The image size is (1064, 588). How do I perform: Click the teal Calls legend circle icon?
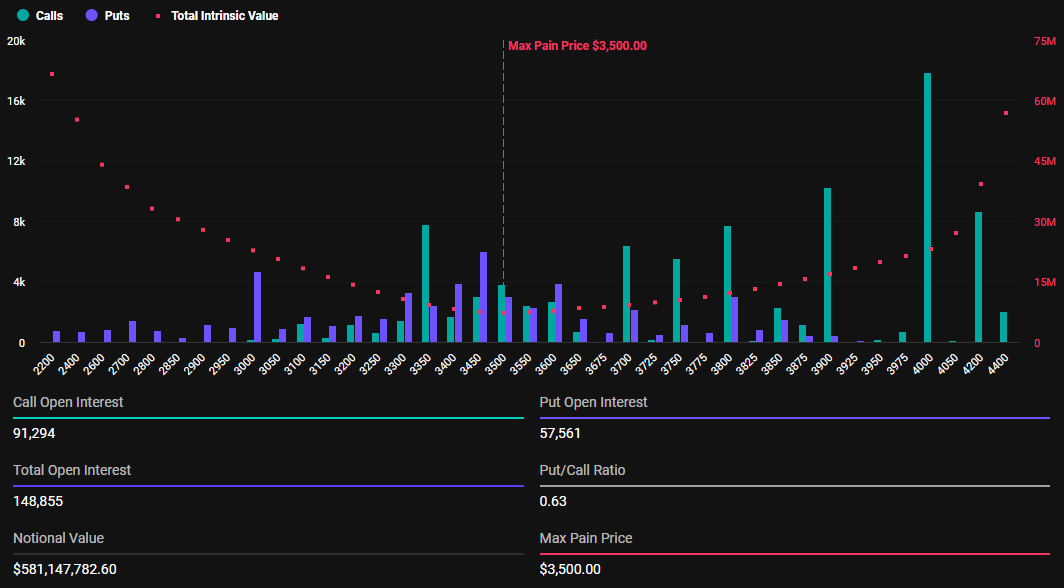23,16
